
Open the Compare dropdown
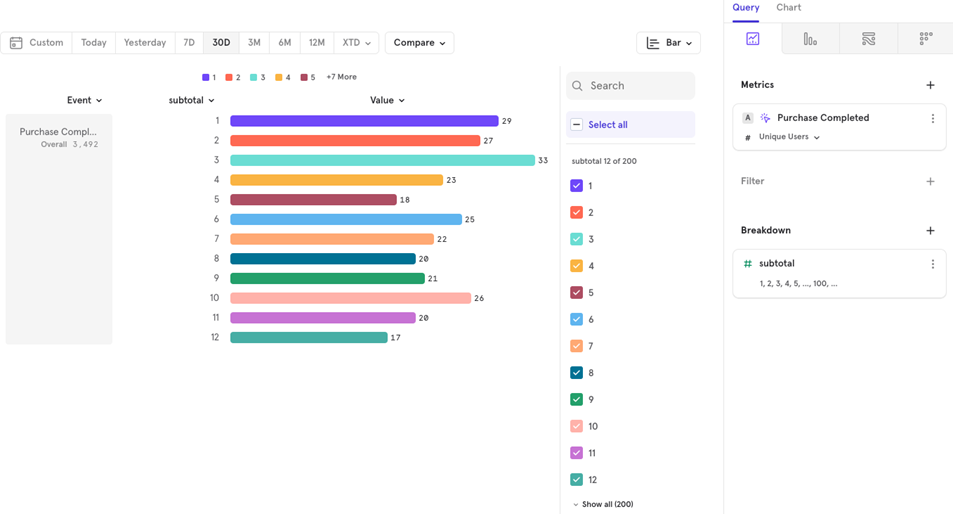[x=419, y=43]
